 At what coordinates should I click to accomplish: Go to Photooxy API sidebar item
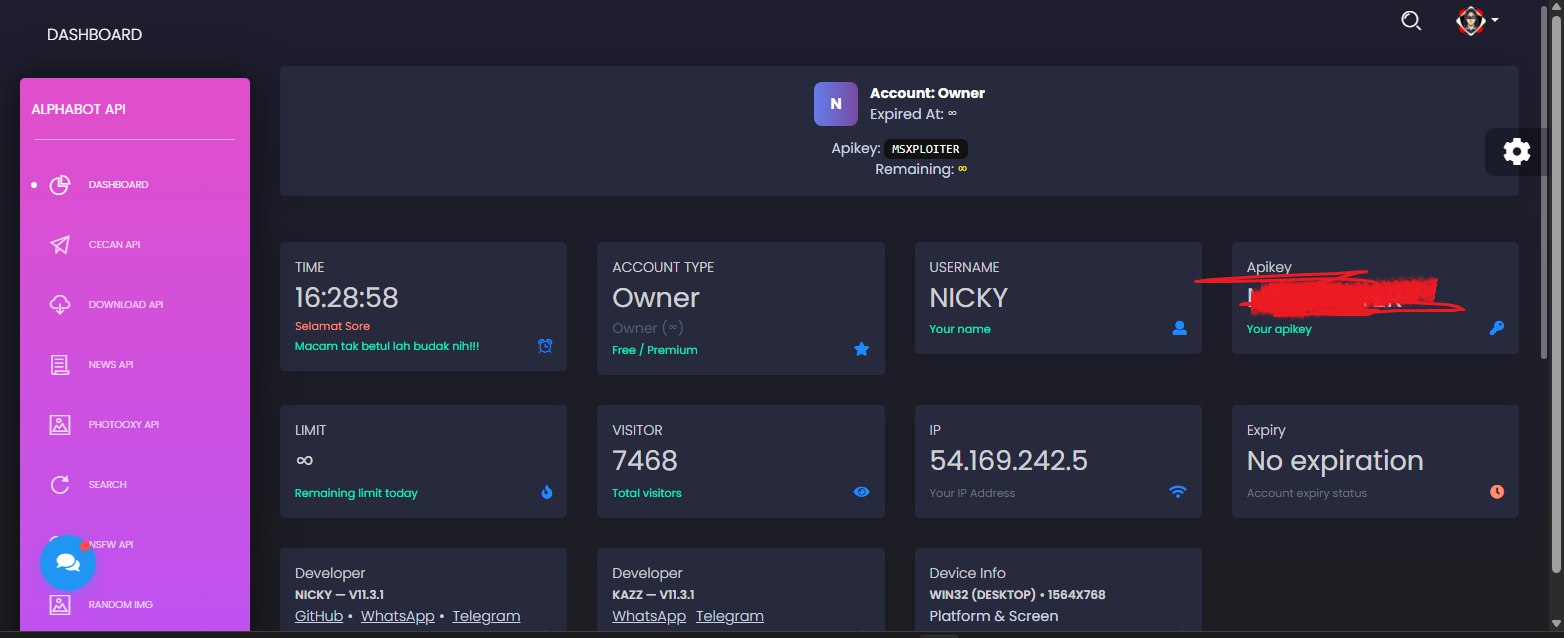pyautogui.click(x=123, y=425)
